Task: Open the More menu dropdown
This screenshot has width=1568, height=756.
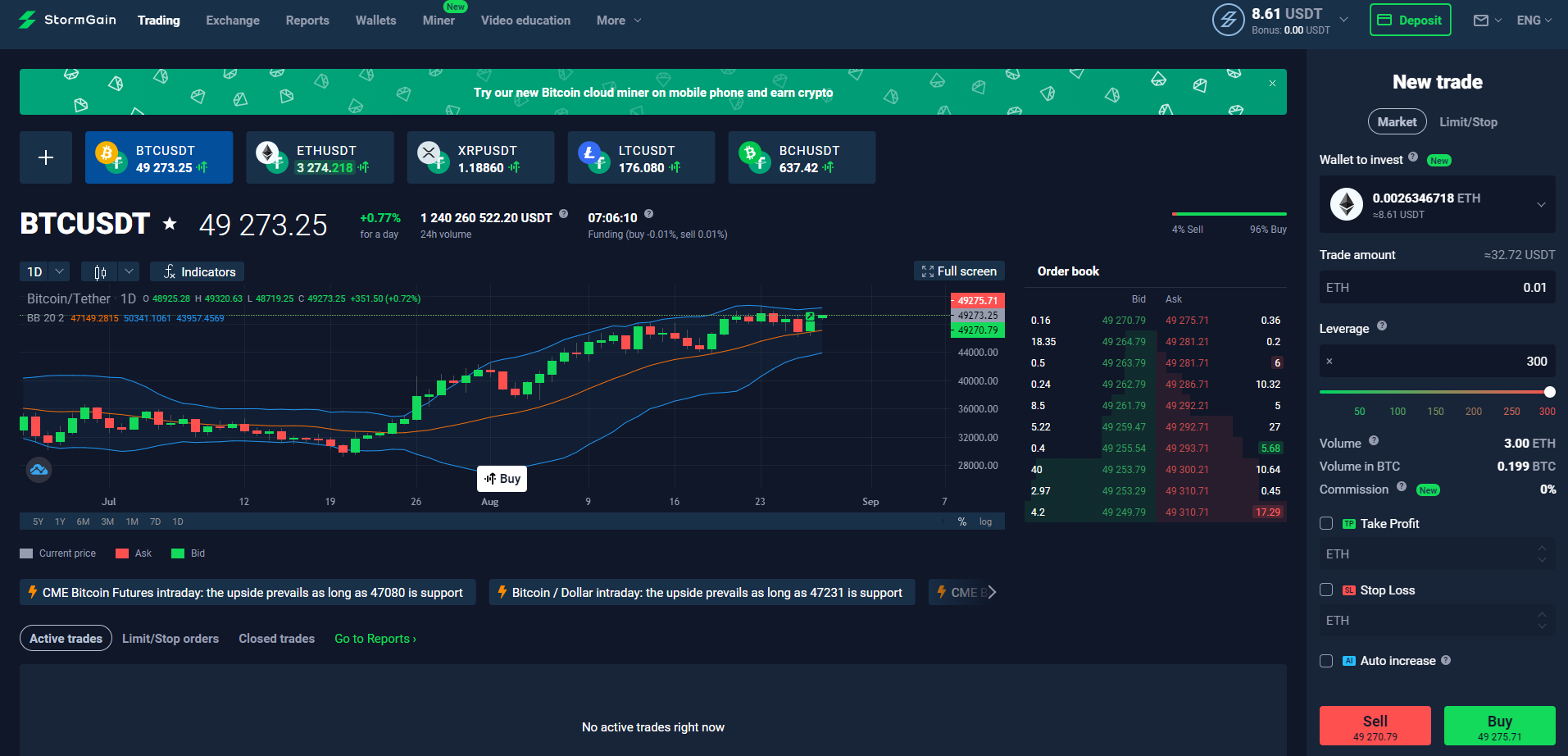Action: [x=619, y=20]
